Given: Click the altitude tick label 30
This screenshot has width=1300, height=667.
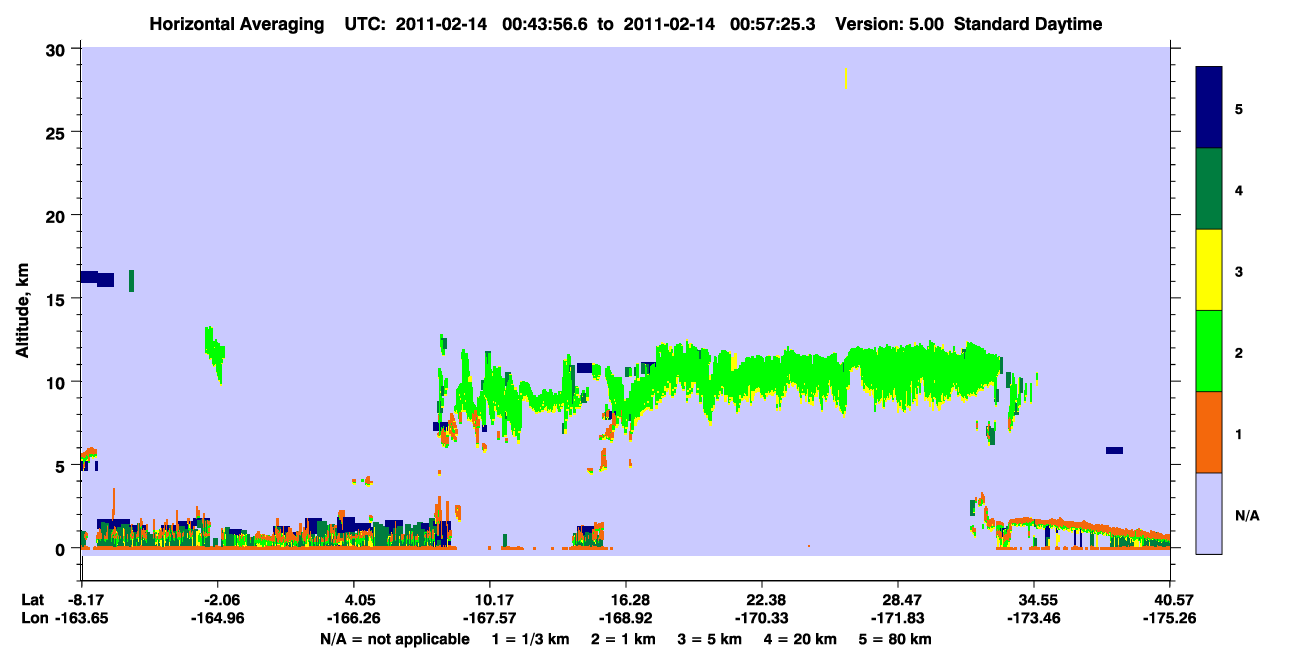Looking at the screenshot, I should tap(57, 49).
